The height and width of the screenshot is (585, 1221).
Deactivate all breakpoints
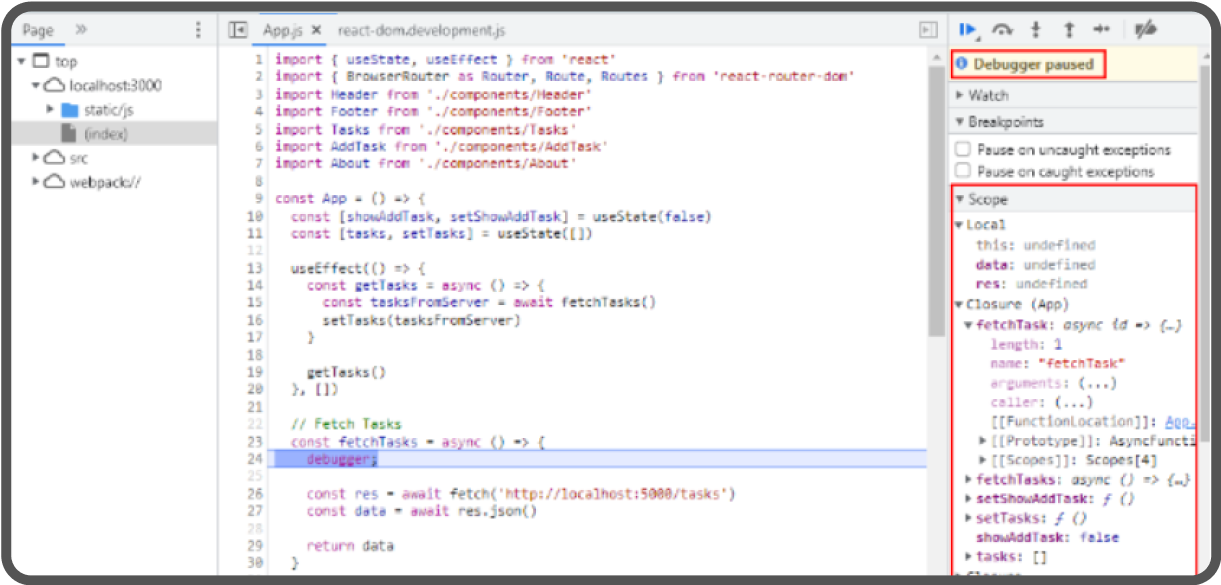1144,29
